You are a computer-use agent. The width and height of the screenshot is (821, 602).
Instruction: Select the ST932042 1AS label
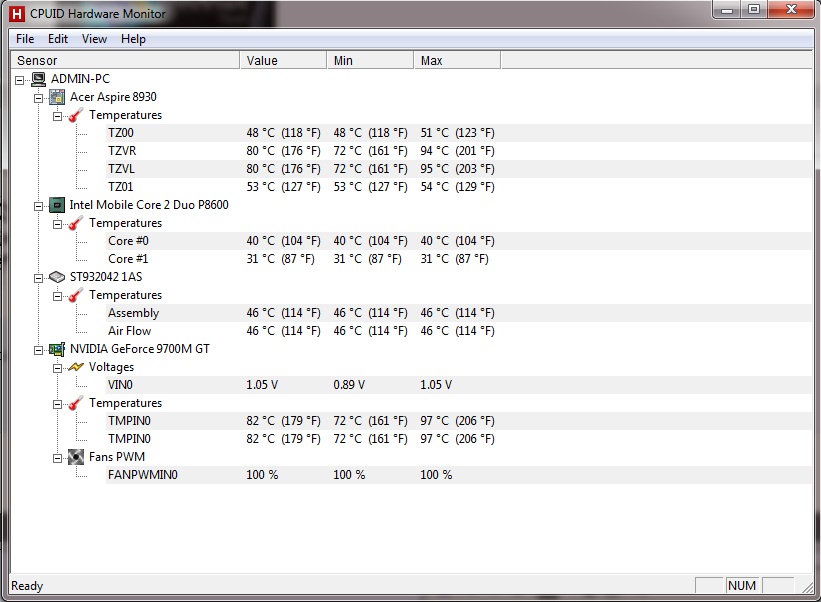tap(106, 277)
